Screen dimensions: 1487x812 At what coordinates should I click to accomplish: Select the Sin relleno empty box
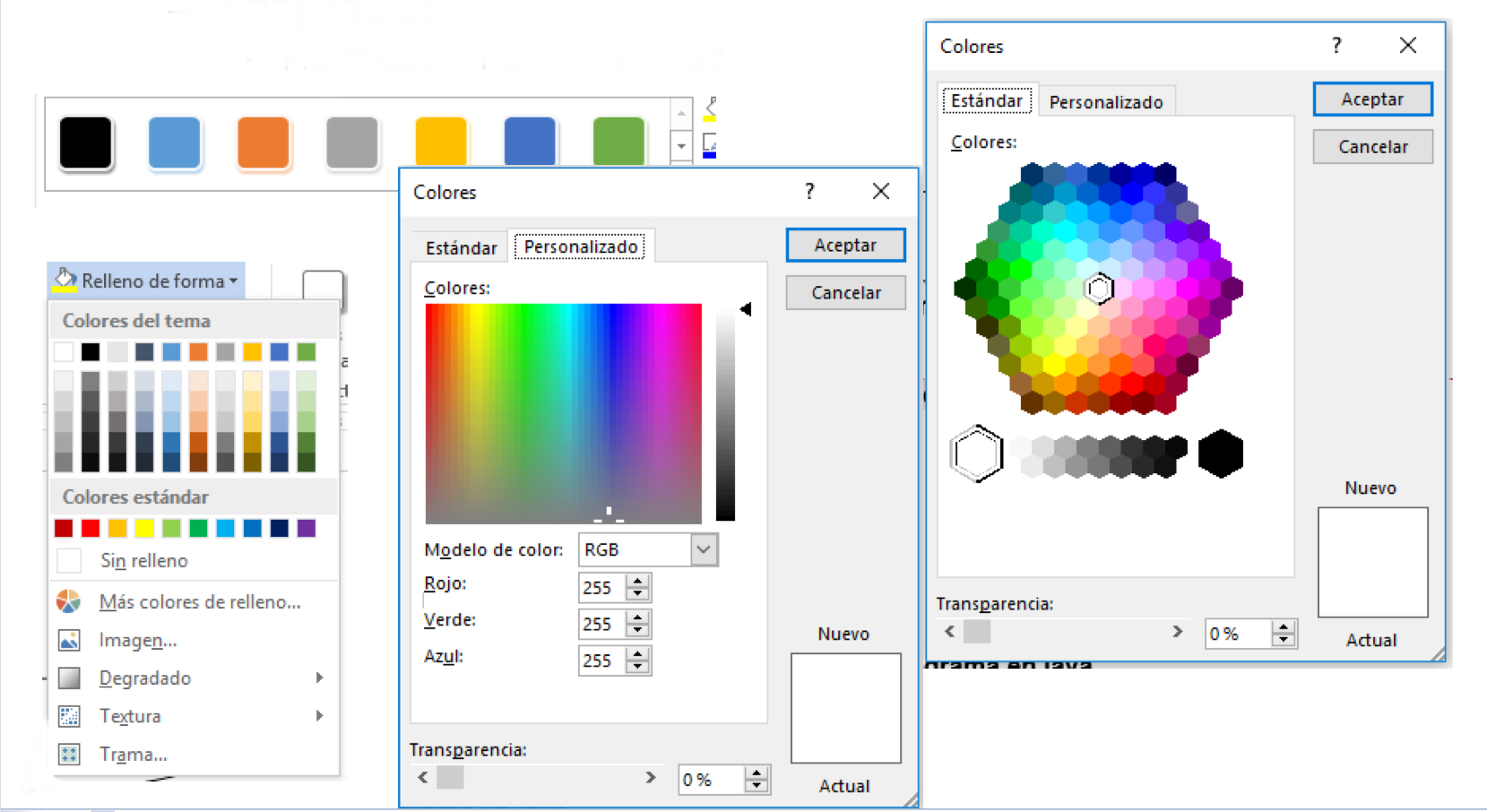coord(69,561)
